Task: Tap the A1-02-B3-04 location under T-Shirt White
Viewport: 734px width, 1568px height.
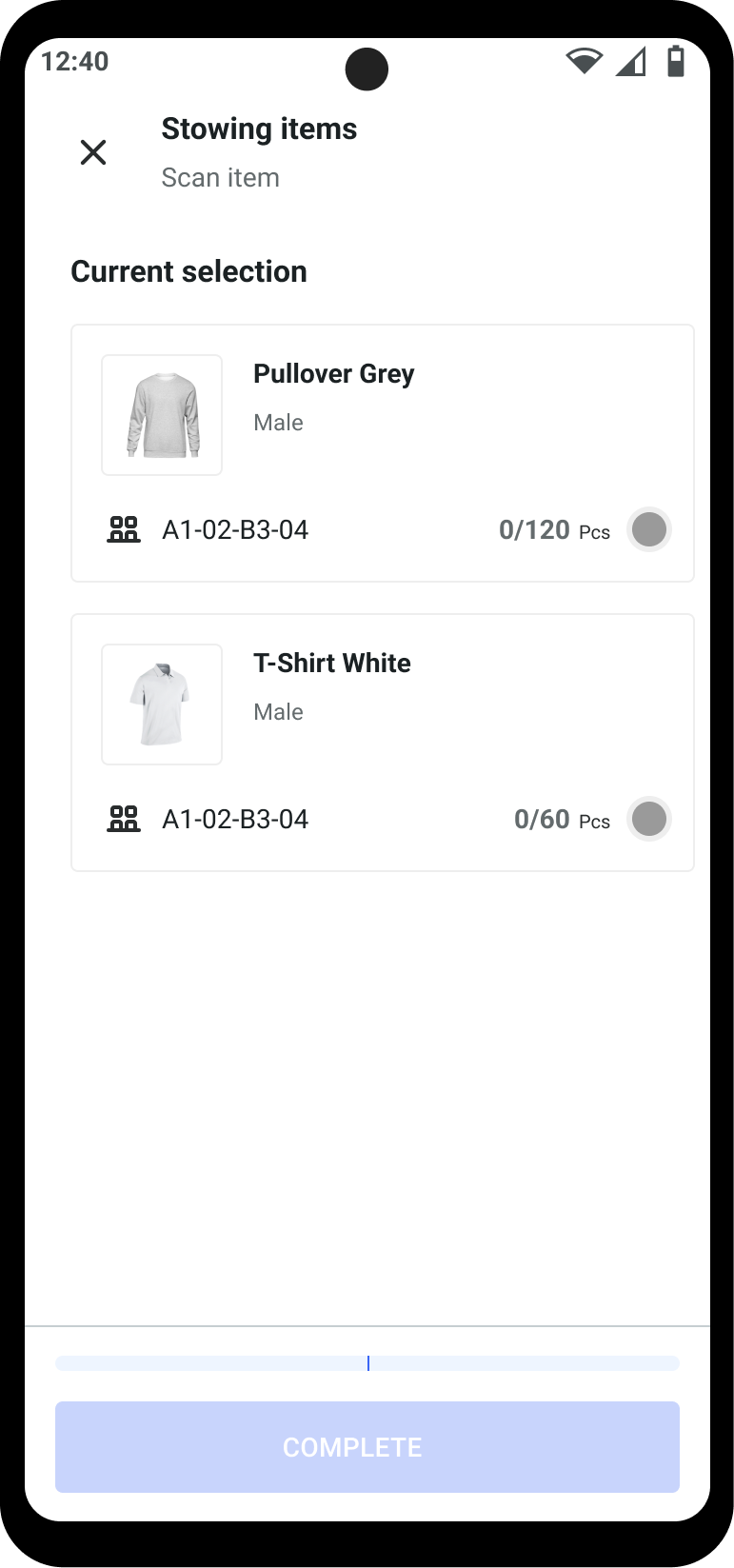Action: (x=235, y=820)
